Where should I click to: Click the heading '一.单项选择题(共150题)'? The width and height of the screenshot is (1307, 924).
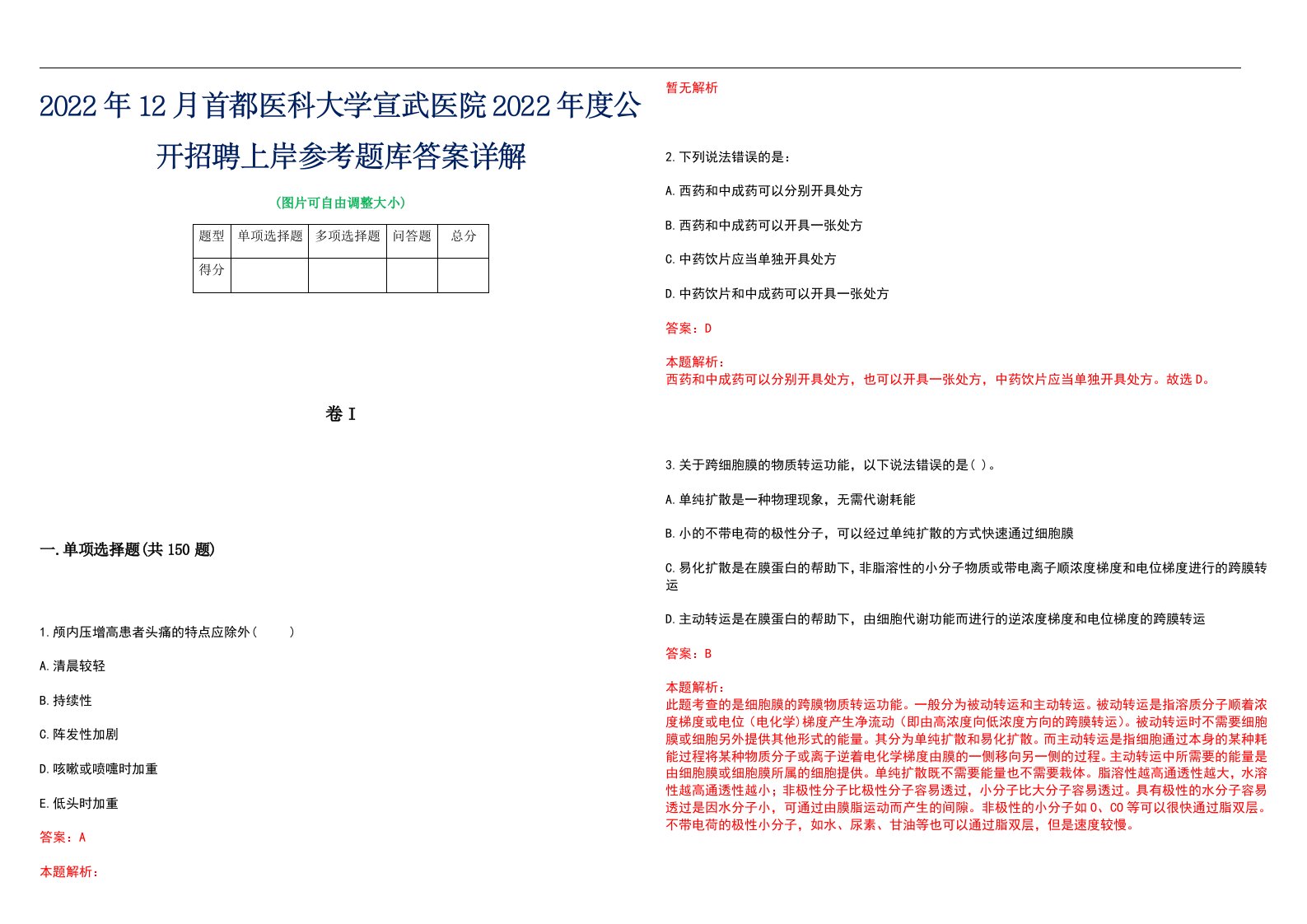(x=128, y=549)
